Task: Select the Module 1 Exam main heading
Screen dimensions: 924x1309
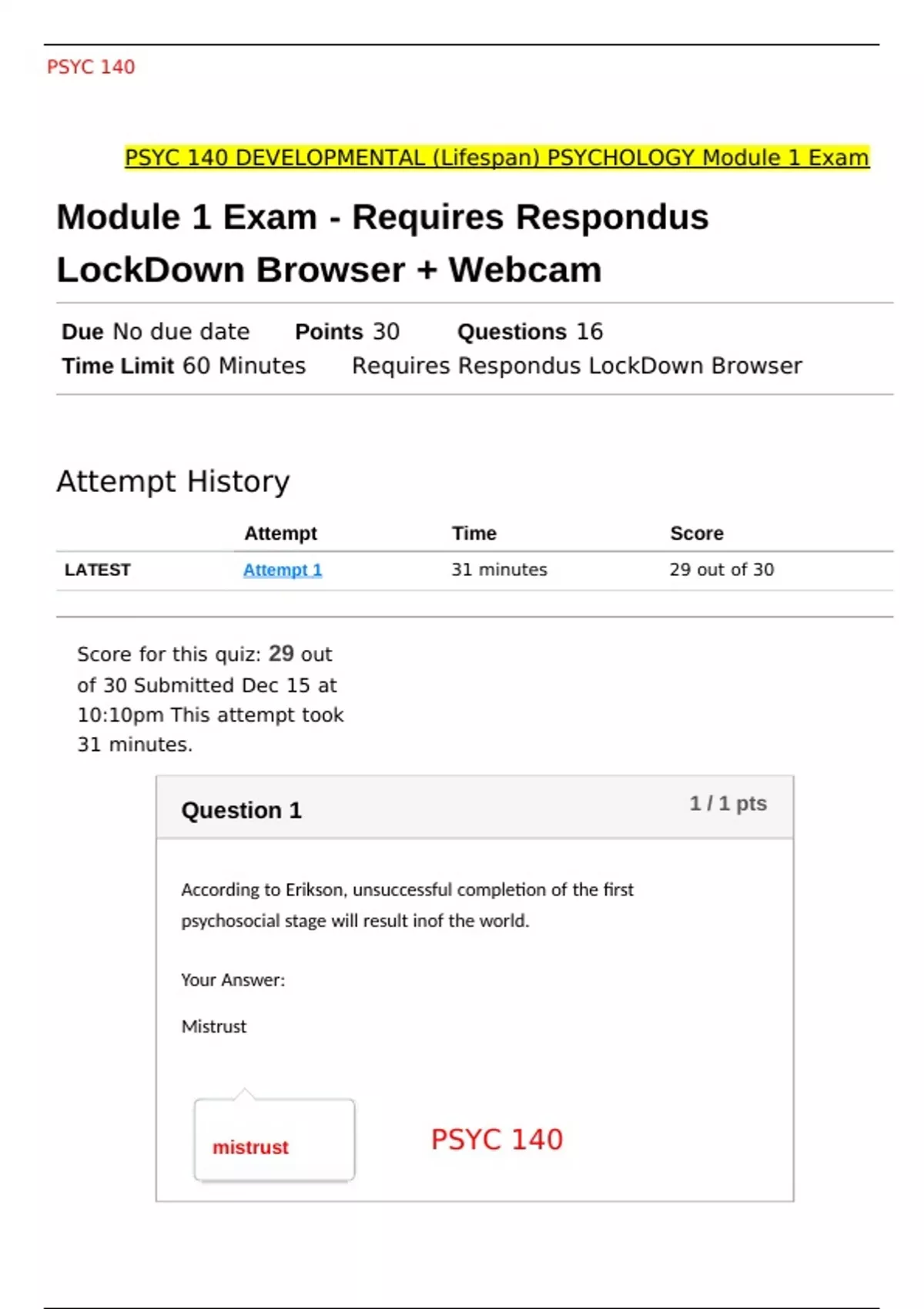Action: [382, 243]
